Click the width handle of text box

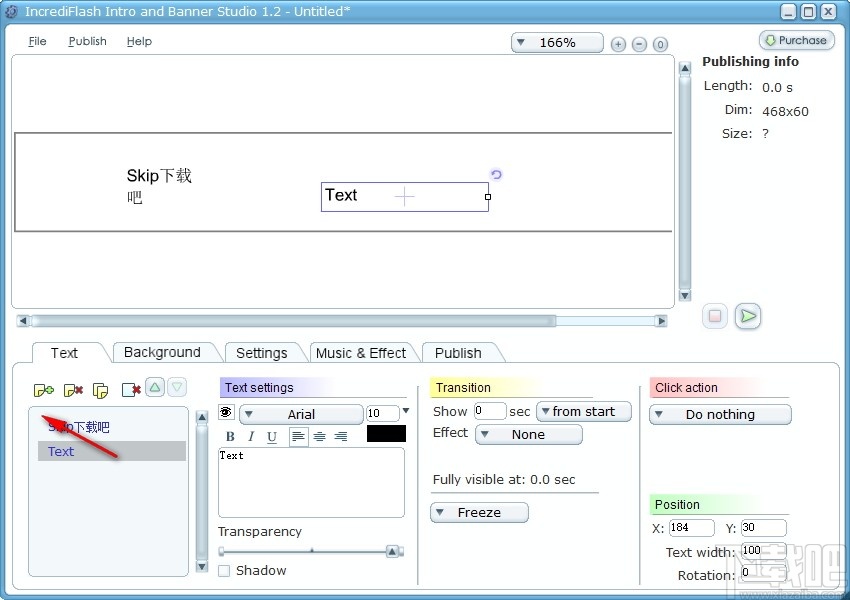(x=488, y=197)
